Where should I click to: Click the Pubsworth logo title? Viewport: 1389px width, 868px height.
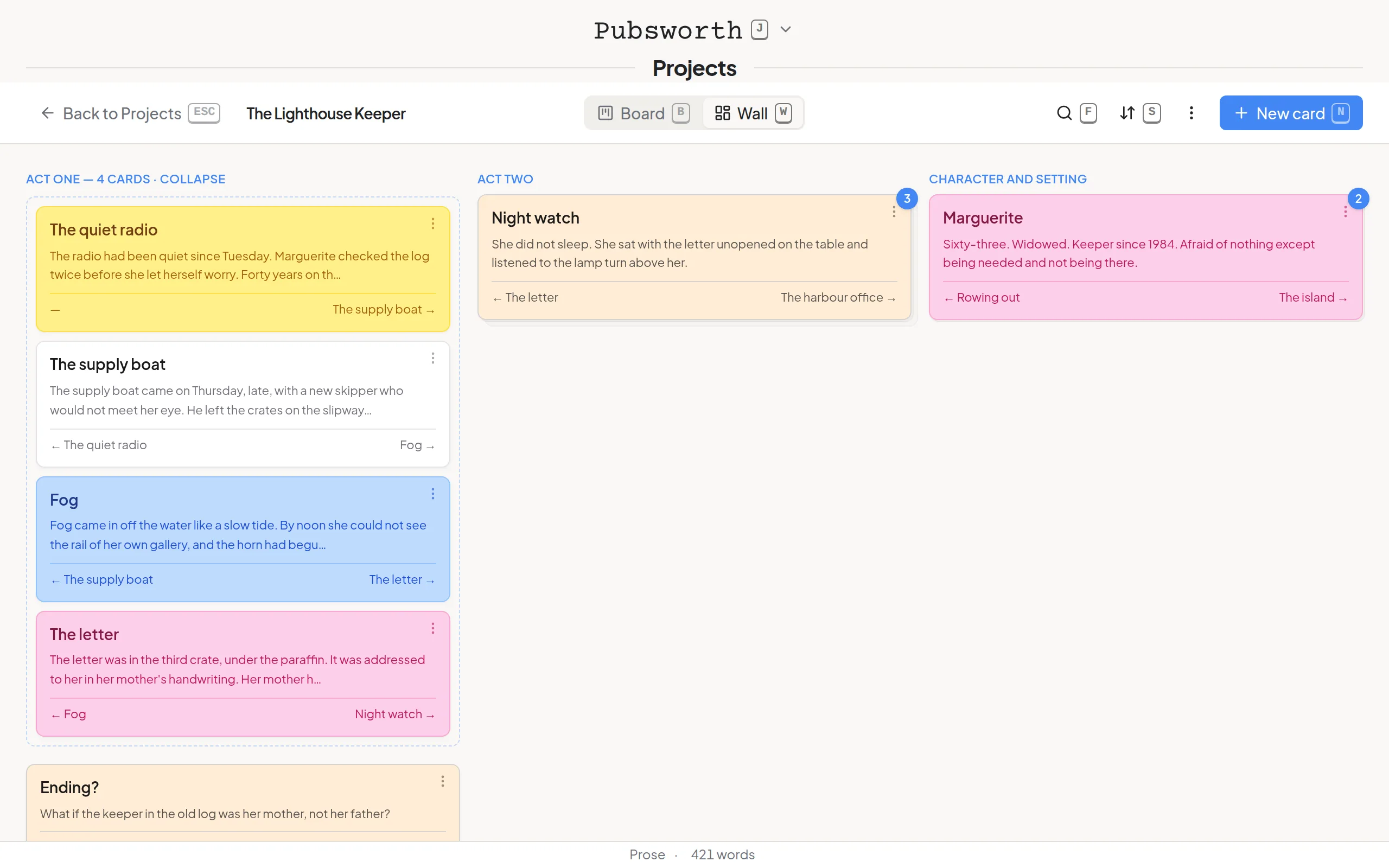point(668,30)
